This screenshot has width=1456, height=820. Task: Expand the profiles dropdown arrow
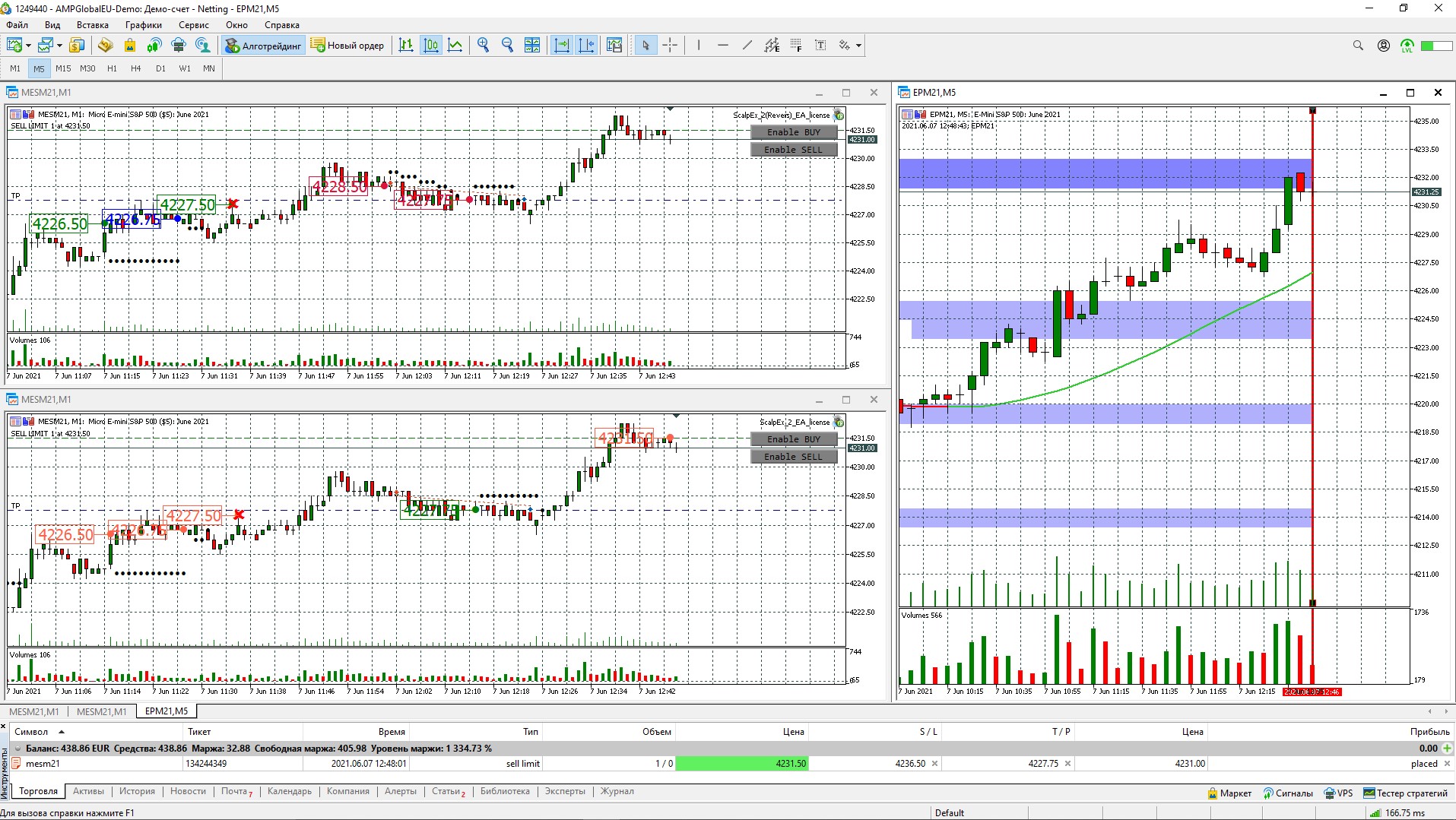(x=59, y=46)
